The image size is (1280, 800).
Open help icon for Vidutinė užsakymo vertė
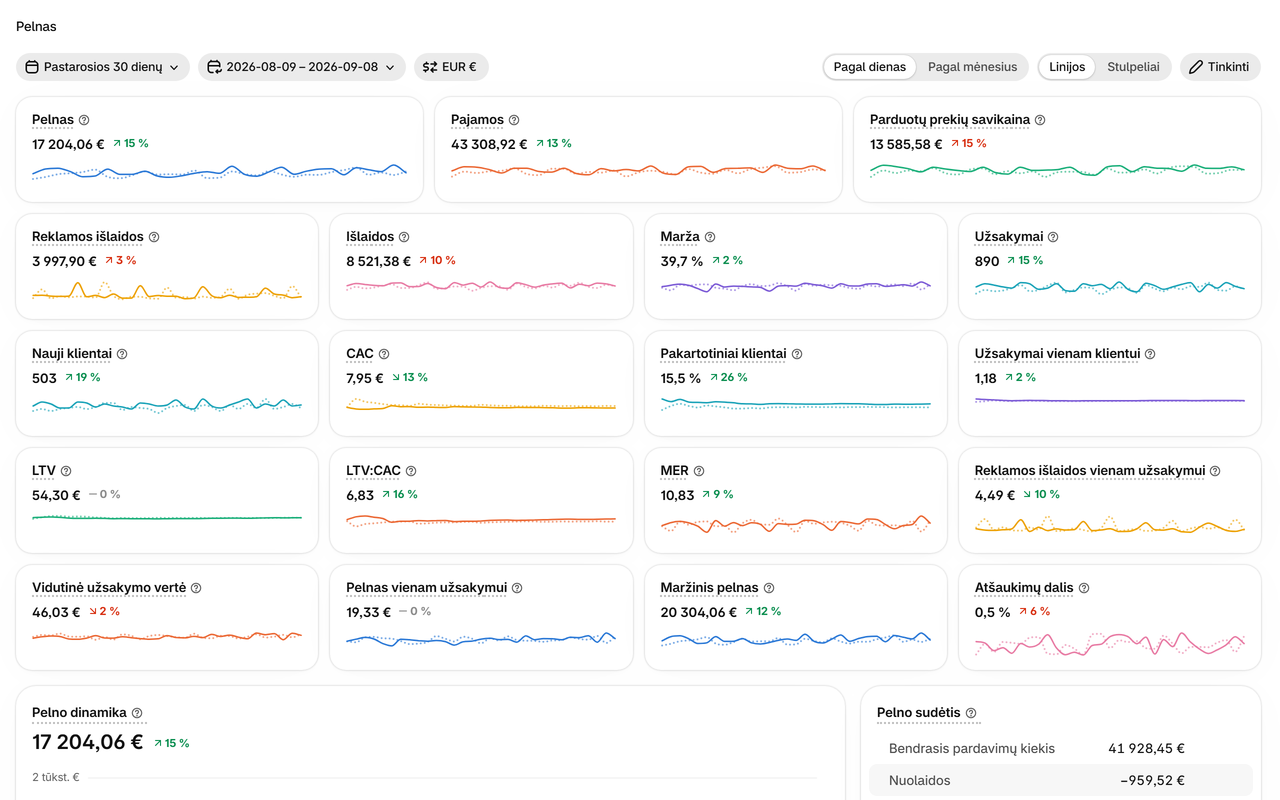pos(196,588)
